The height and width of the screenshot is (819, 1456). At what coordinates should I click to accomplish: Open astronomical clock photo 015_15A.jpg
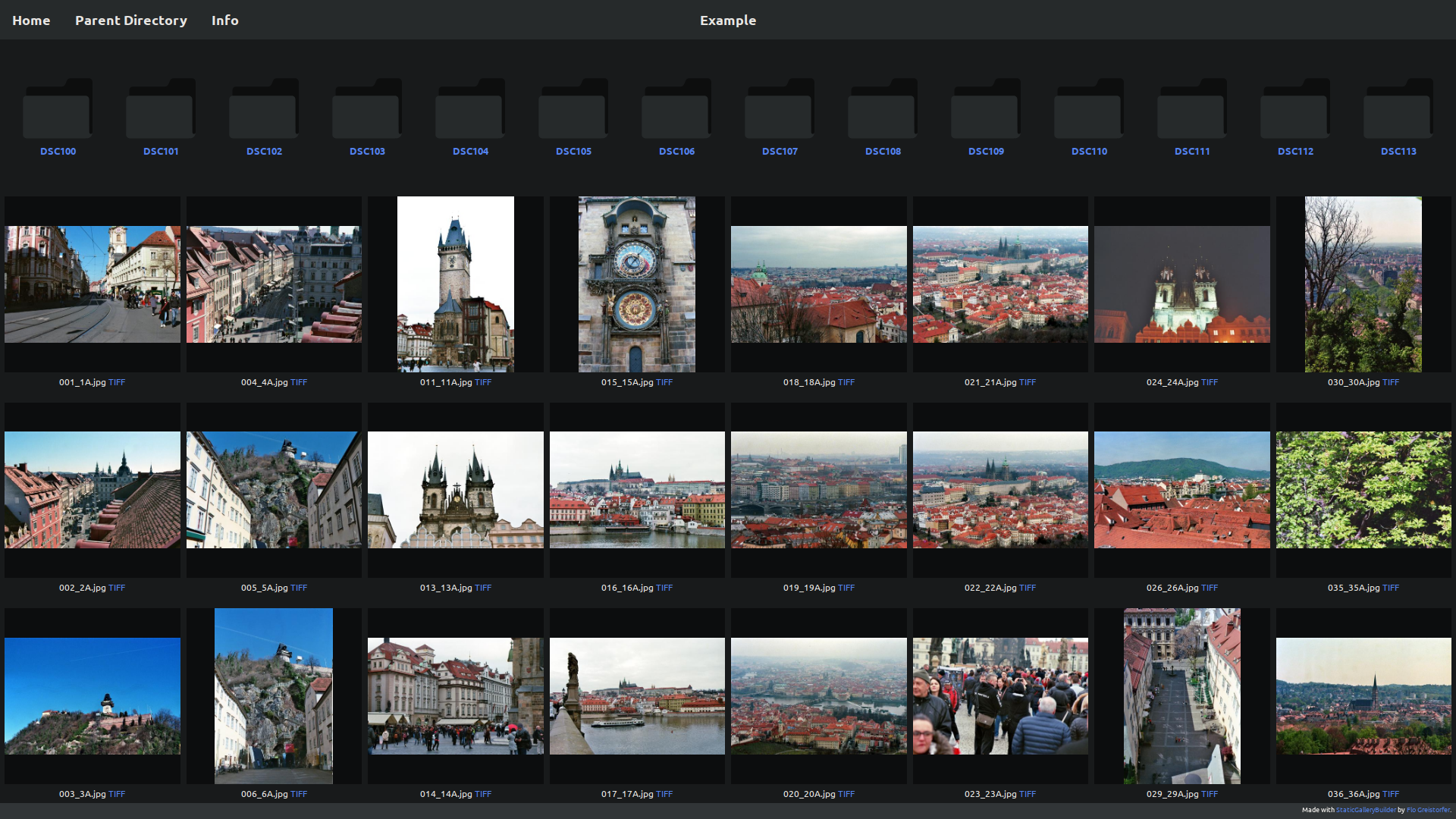point(636,284)
